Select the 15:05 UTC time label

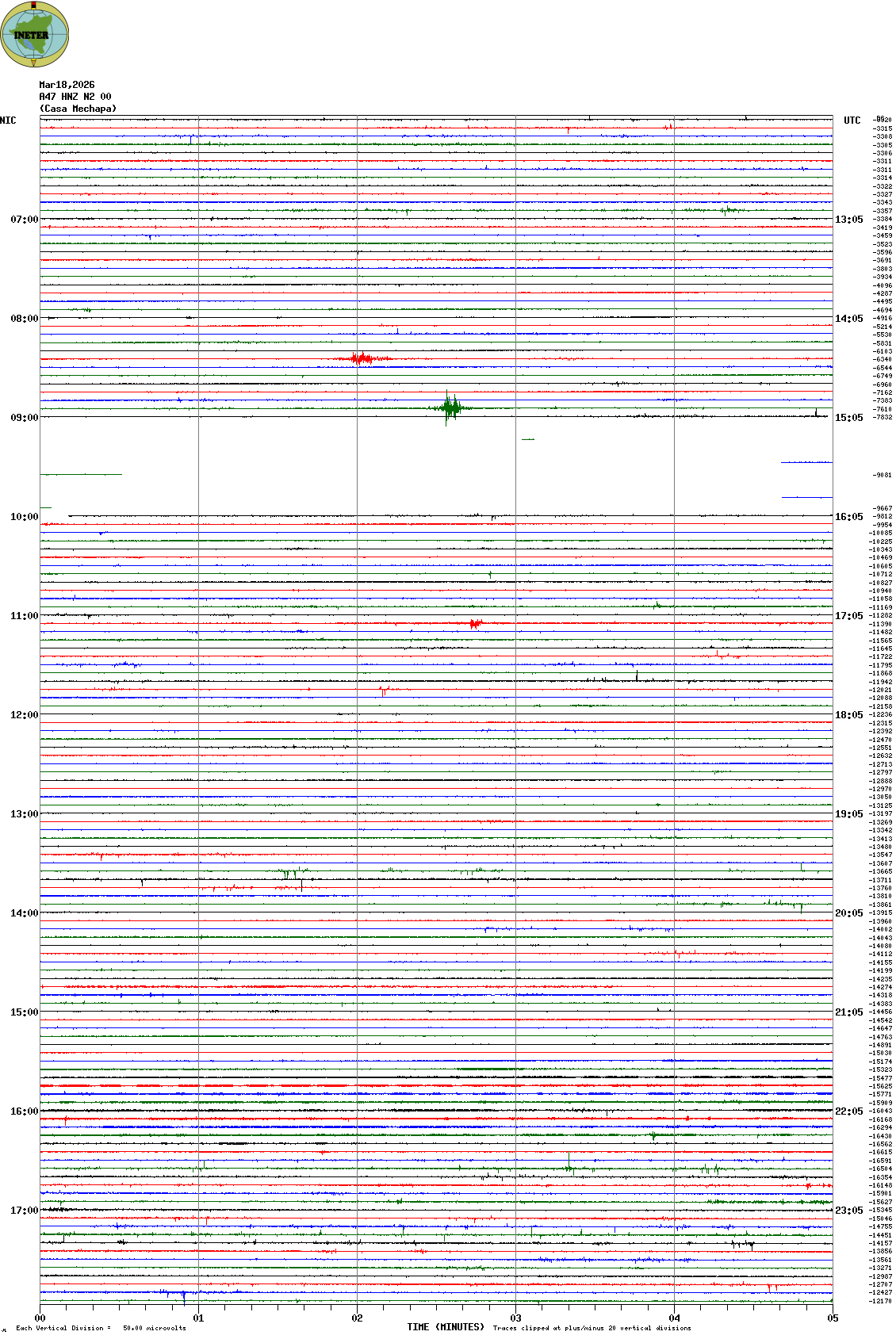coord(848,418)
